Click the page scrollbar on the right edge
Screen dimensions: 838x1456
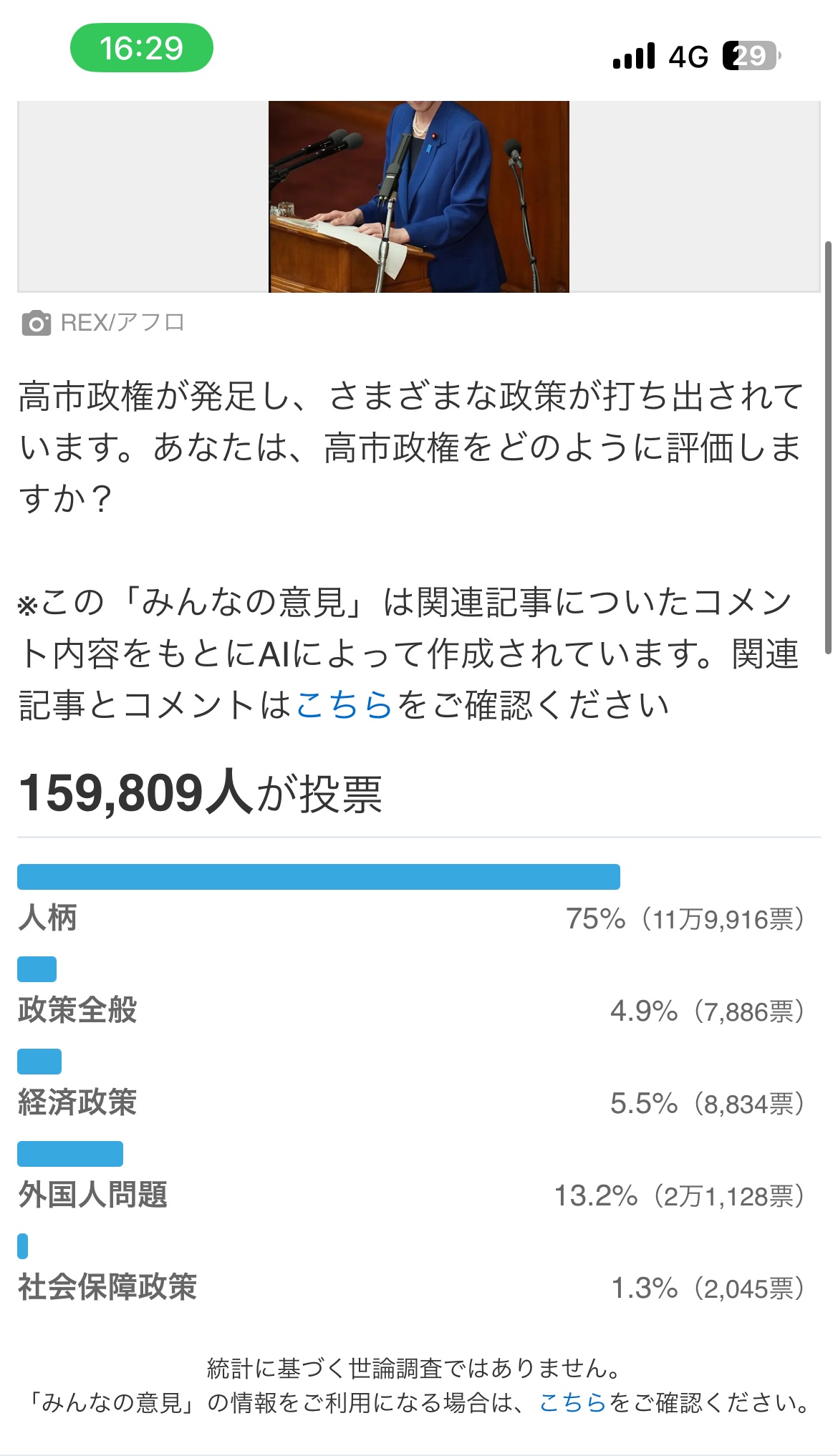click(x=829, y=447)
